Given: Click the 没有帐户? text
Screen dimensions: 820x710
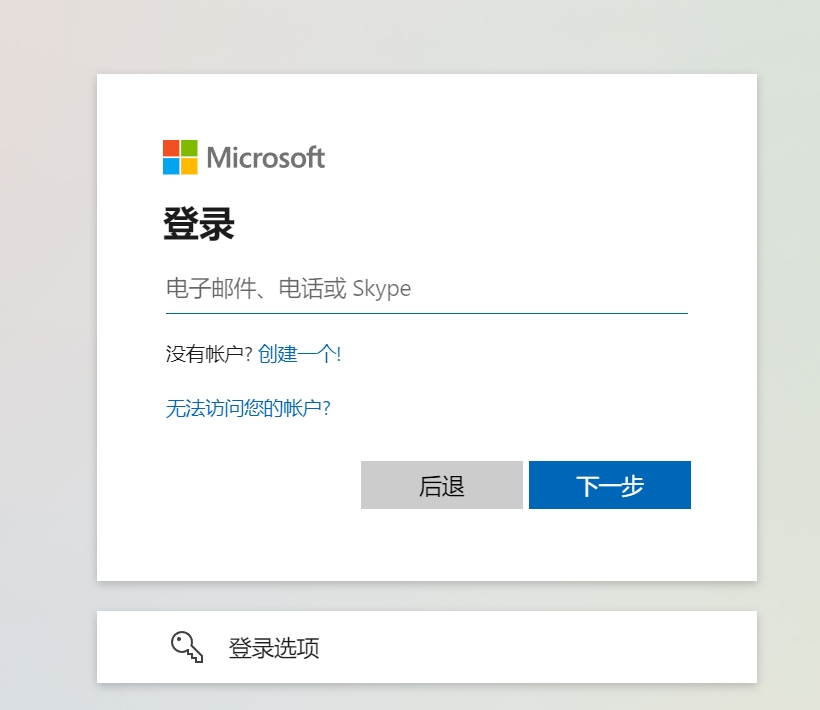Looking at the screenshot, I should click(x=209, y=354).
